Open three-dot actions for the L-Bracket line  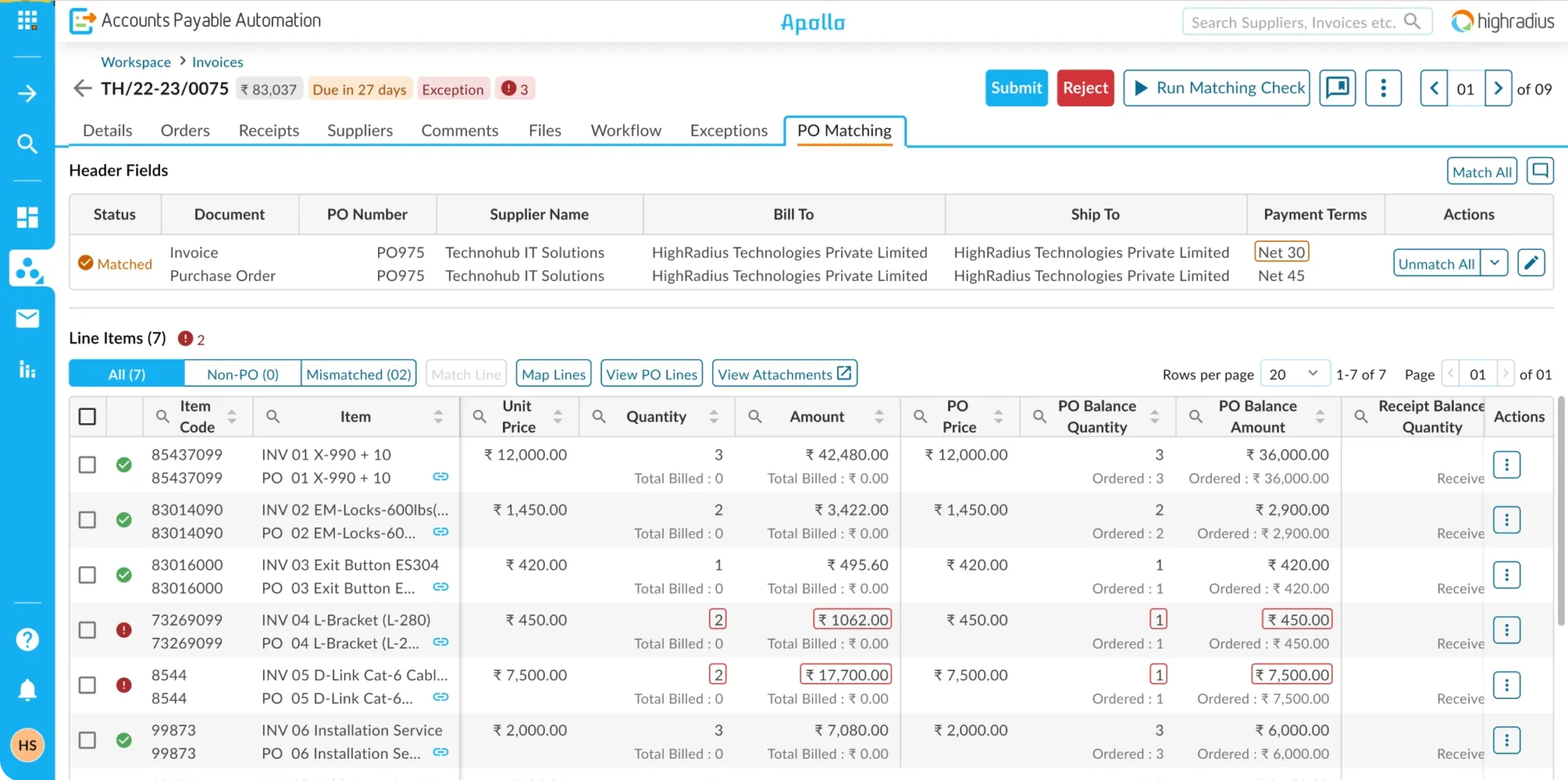1506,630
